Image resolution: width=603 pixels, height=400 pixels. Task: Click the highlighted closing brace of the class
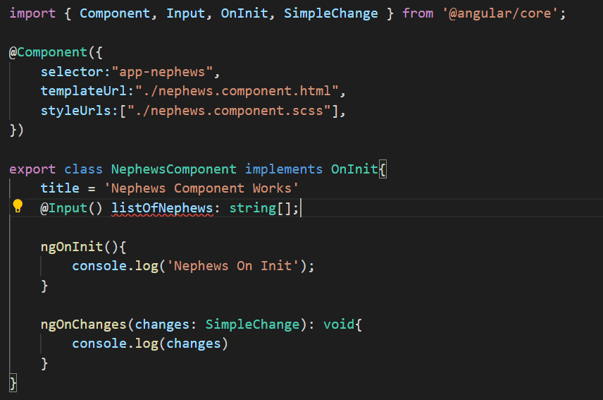tap(13, 383)
